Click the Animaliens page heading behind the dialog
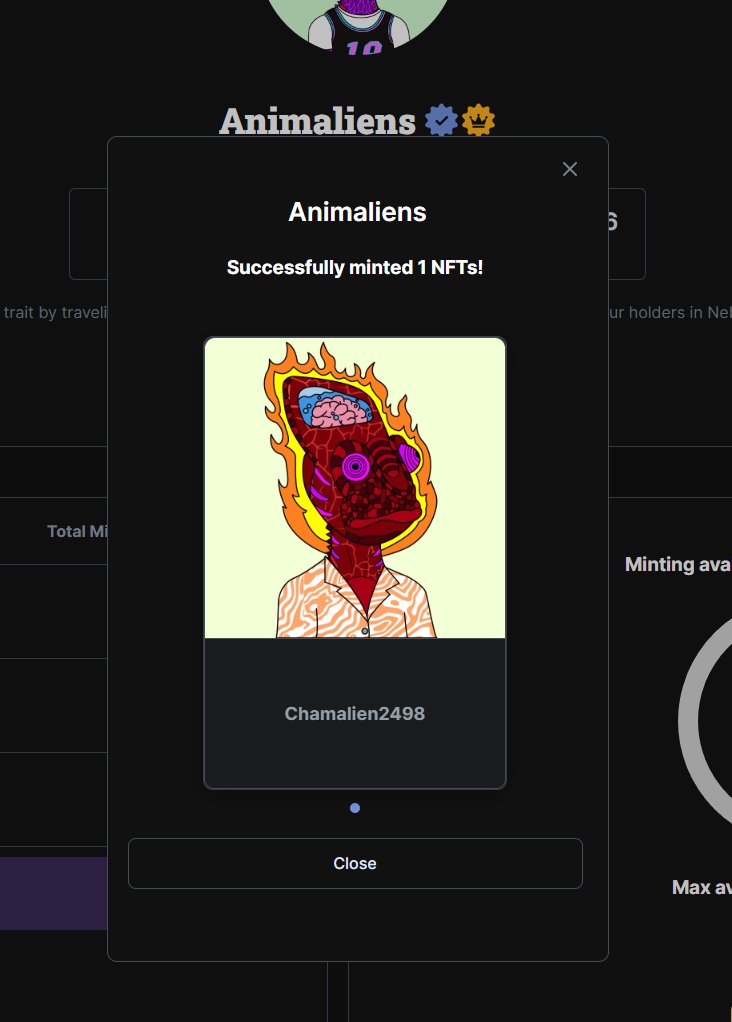 pos(317,121)
